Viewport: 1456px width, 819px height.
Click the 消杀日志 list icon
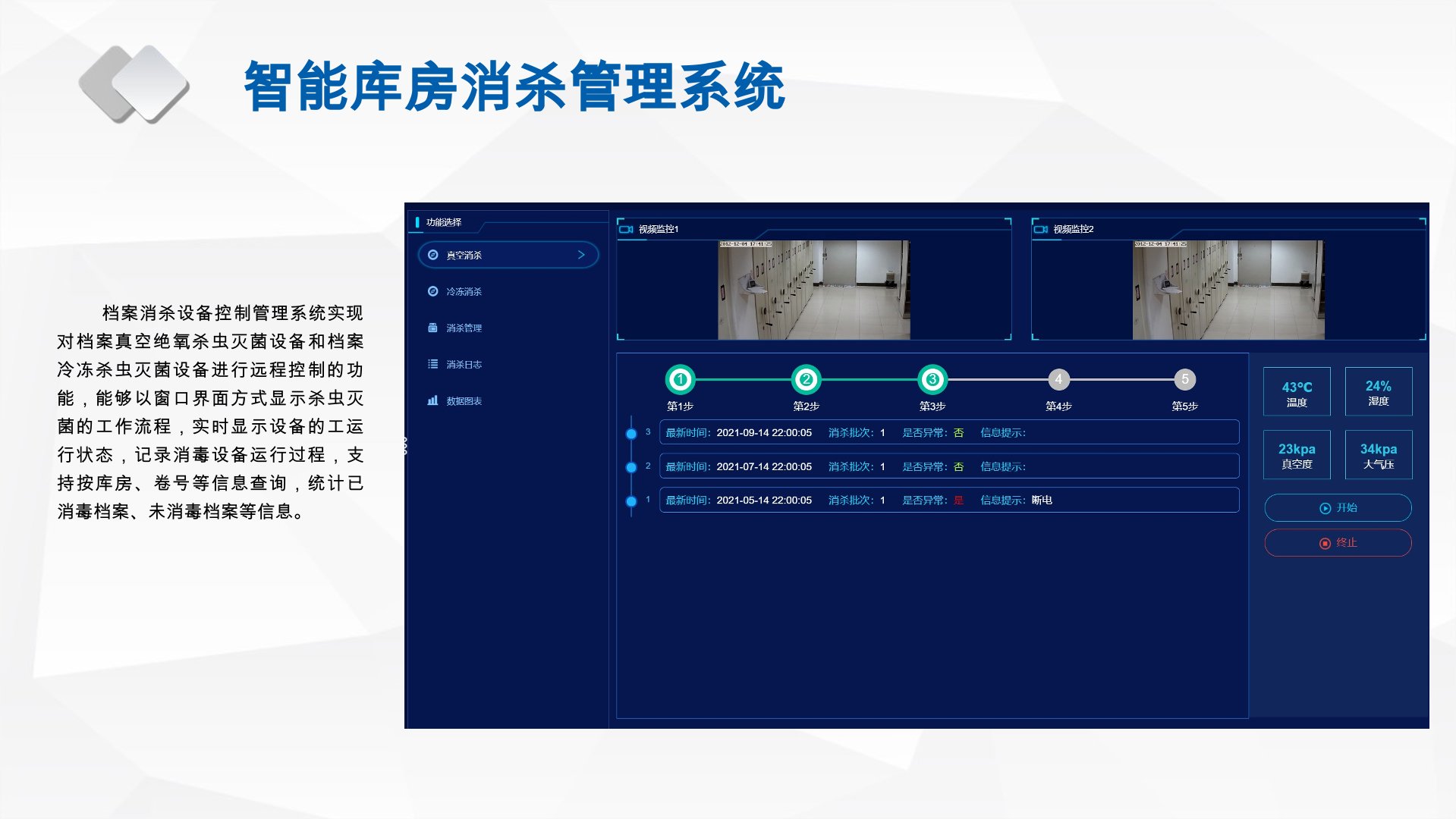coord(432,364)
